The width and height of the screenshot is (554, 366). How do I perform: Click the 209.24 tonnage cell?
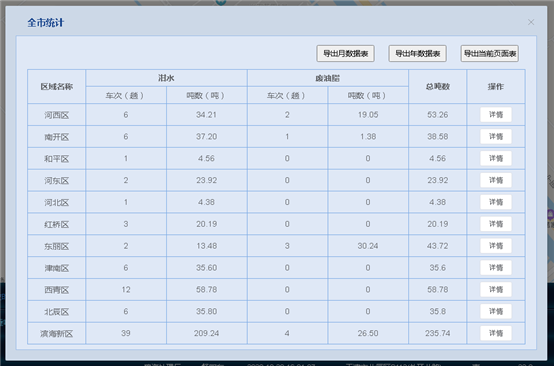tap(207, 333)
